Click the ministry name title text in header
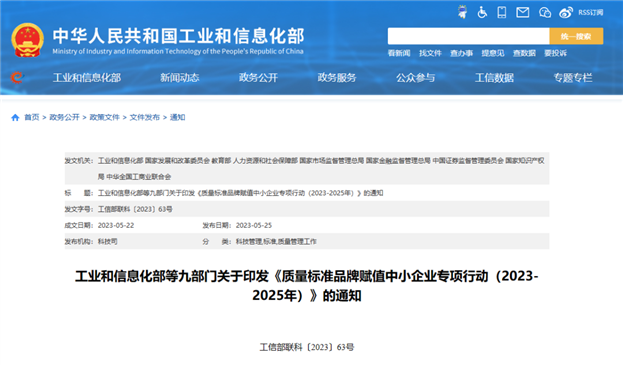Viewport: 623px width, 366px height. coord(178,36)
